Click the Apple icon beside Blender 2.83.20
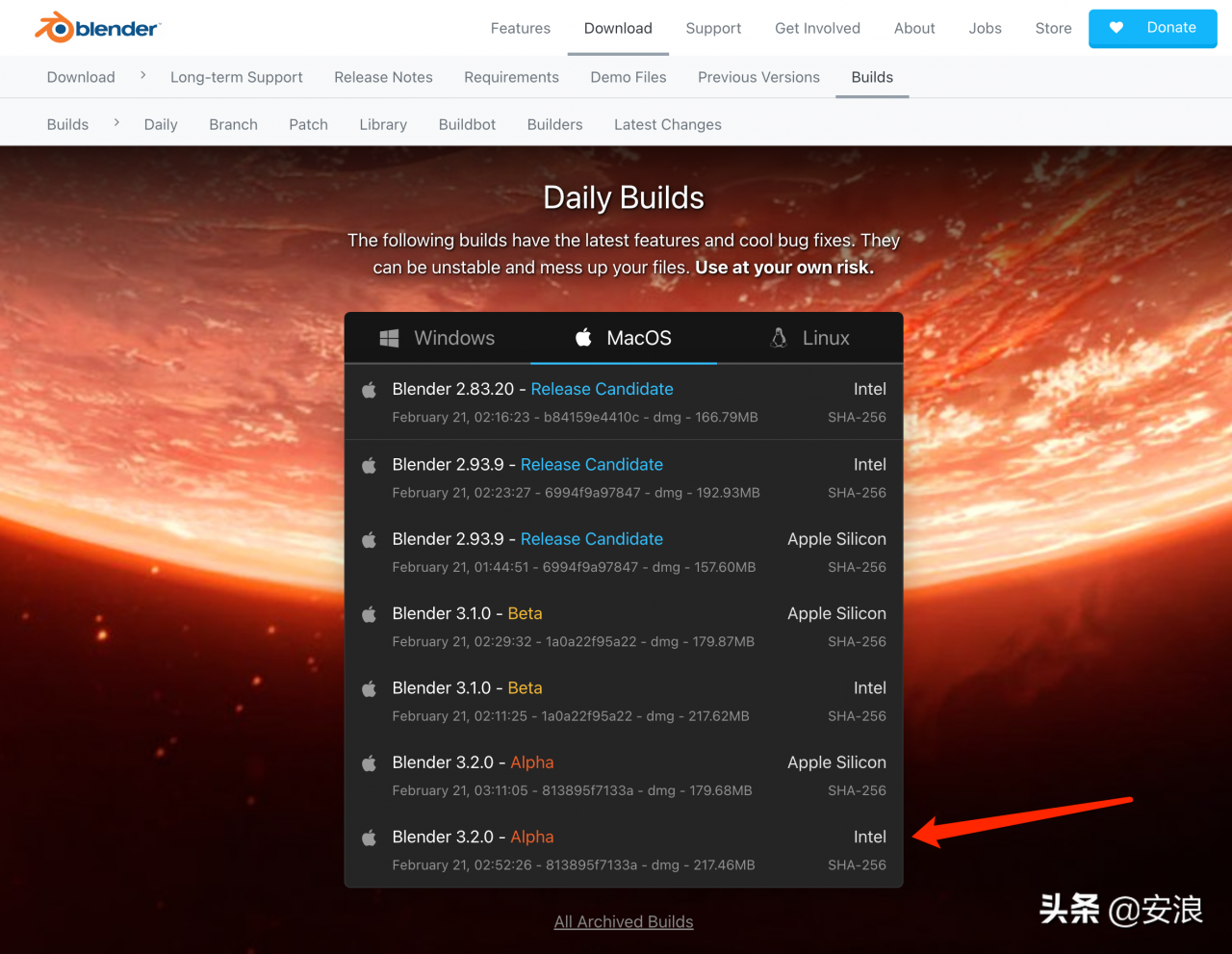 coord(369,390)
